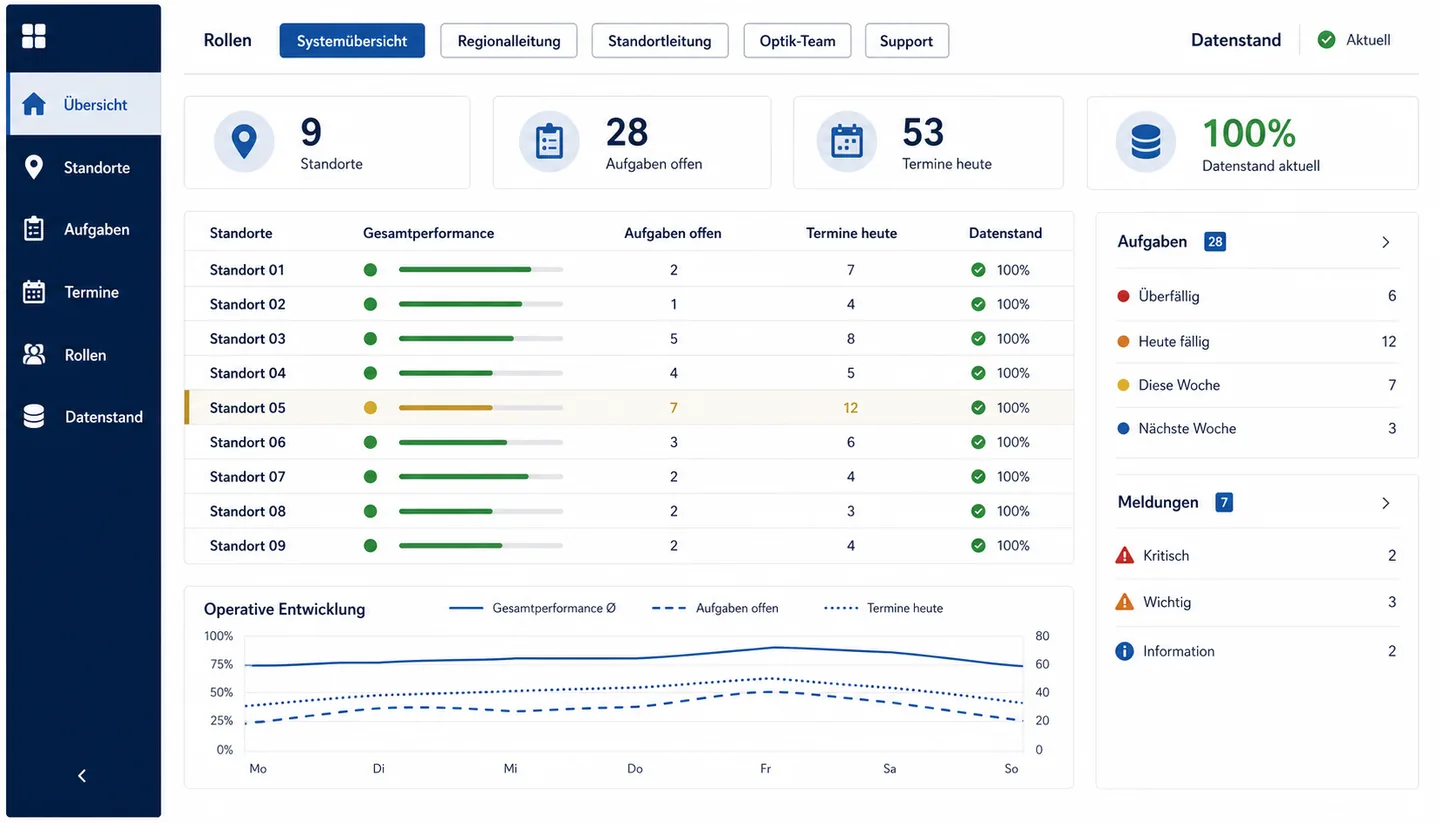Switch to the Support role tab
This screenshot has height=823, width=1440.
906,41
